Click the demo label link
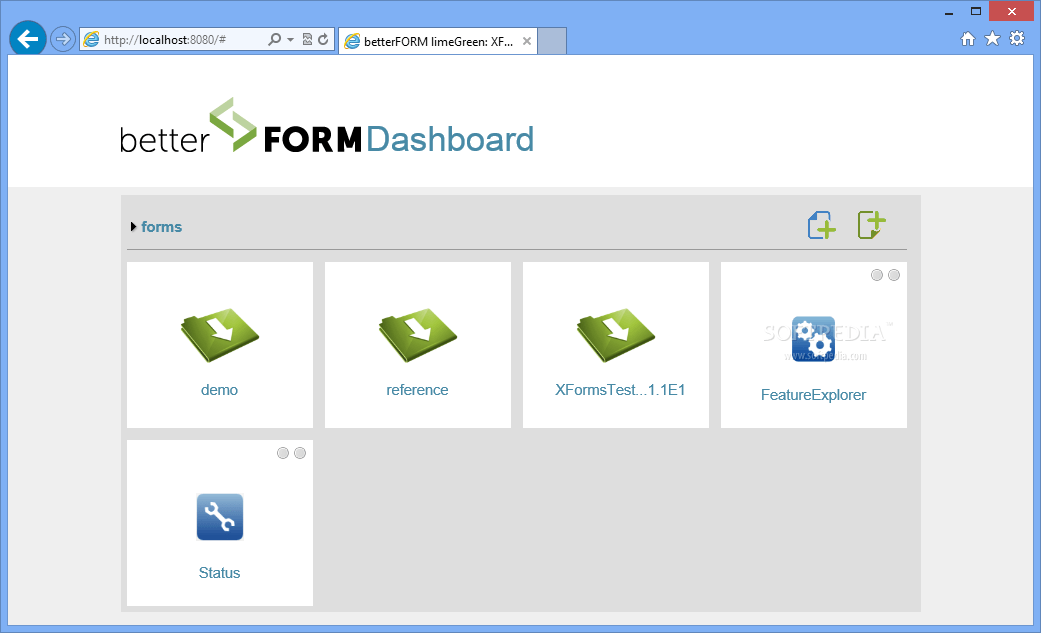This screenshot has height=633, width=1041. click(220, 390)
